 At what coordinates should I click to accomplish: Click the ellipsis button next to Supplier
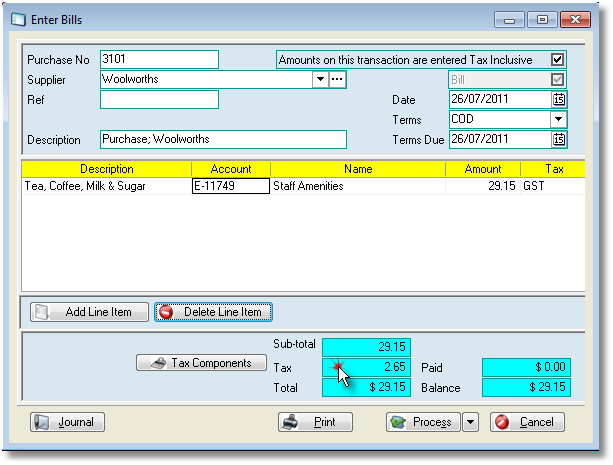pyautogui.click(x=337, y=79)
